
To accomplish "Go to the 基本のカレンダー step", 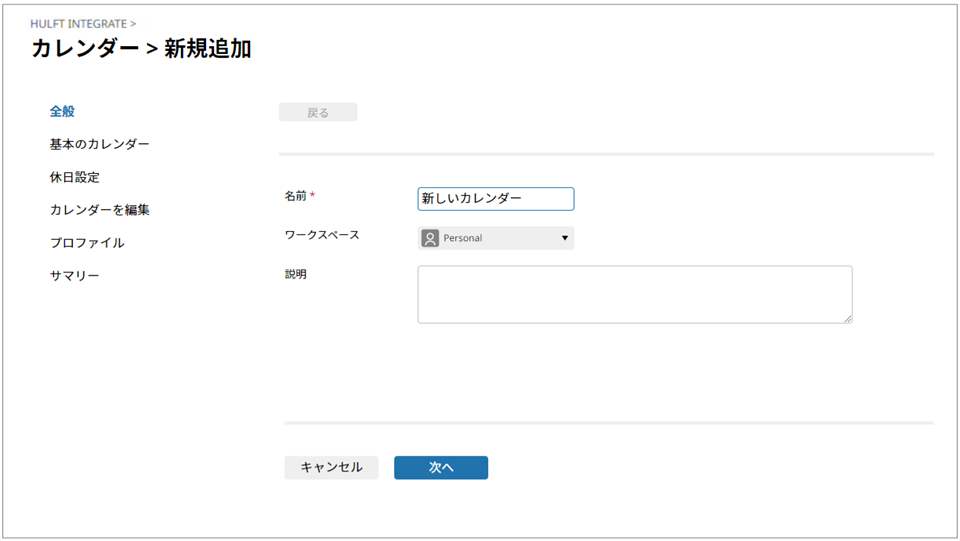I will (x=99, y=145).
